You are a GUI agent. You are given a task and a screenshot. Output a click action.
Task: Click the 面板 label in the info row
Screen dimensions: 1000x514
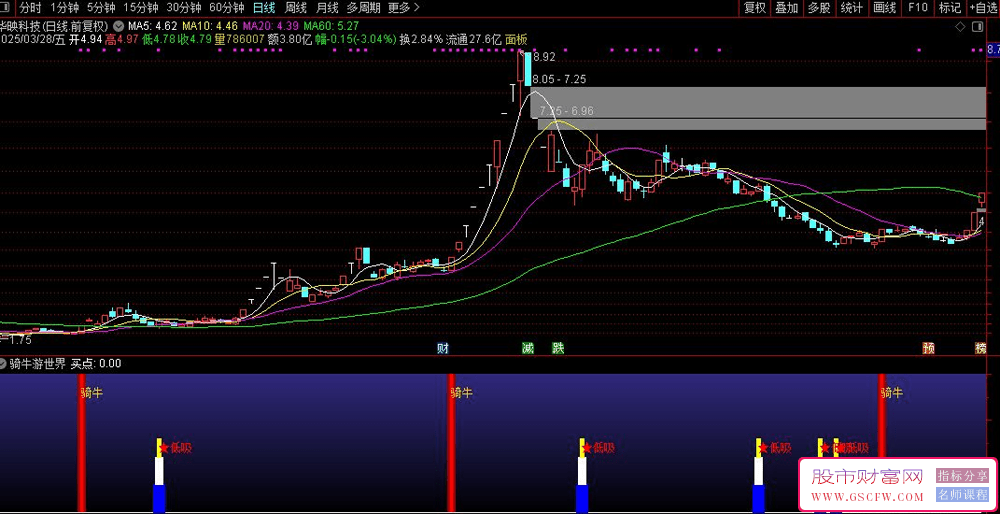point(516,40)
